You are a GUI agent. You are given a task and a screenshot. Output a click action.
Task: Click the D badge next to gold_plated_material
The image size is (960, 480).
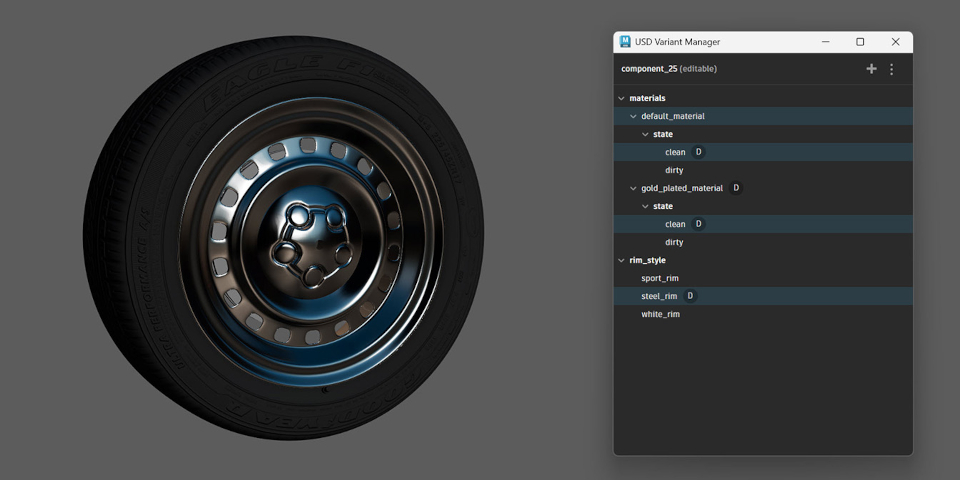pos(736,188)
